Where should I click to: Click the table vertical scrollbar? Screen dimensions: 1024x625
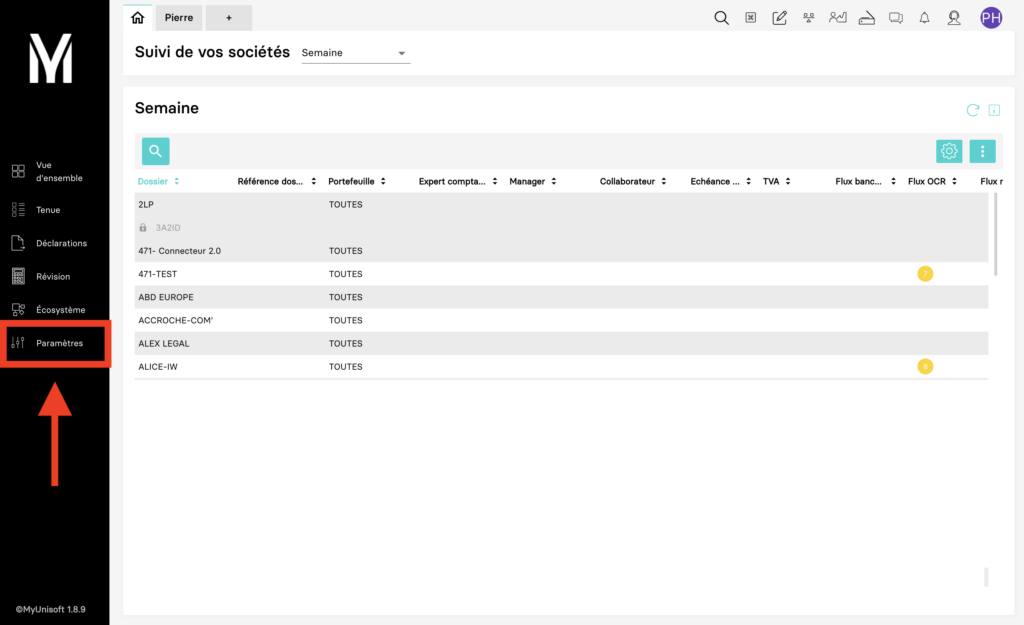pos(995,234)
